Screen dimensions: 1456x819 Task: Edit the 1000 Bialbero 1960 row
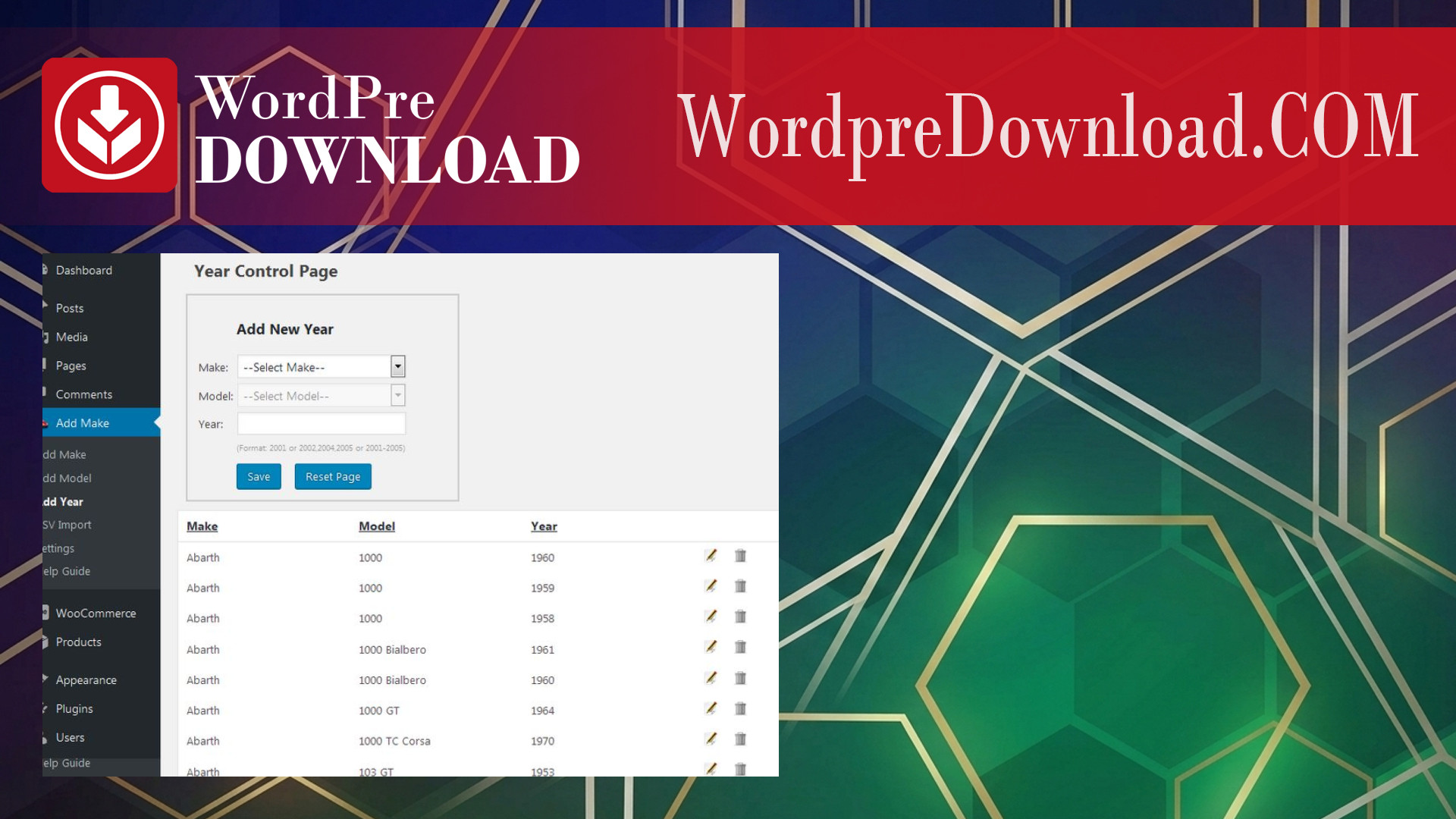click(x=711, y=678)
